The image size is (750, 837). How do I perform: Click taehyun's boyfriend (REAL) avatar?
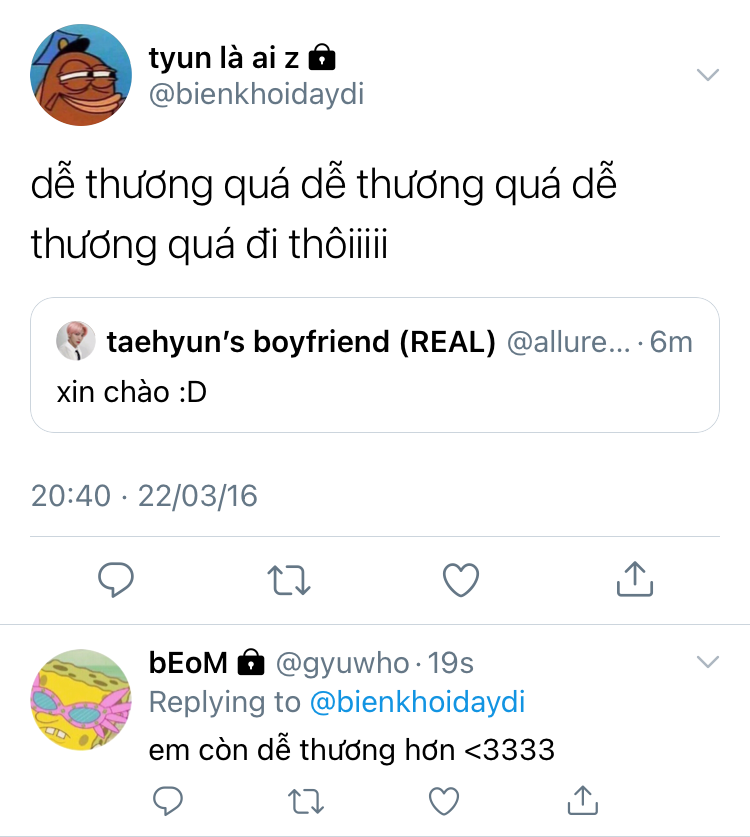[76, 341]
